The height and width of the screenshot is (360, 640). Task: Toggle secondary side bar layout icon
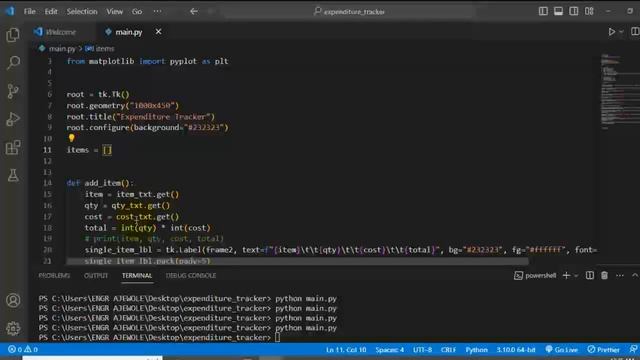(x=573, y=11)
